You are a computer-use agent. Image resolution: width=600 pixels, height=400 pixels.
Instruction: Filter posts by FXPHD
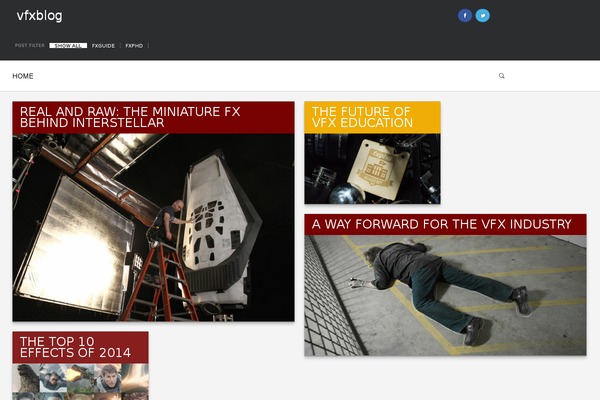coord(134,46)
